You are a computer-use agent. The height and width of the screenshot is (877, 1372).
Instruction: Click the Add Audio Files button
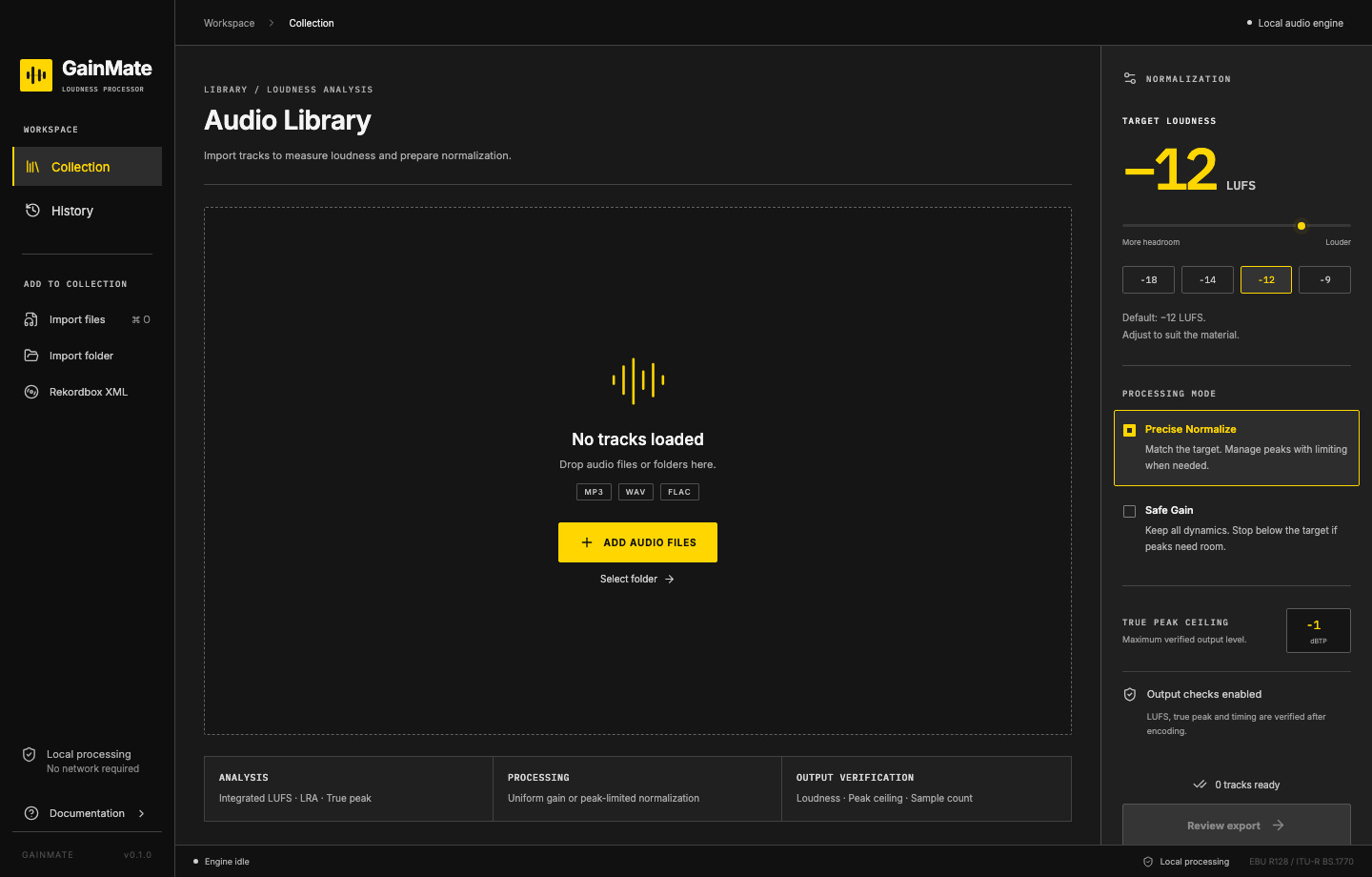click(x=637, y=542)
